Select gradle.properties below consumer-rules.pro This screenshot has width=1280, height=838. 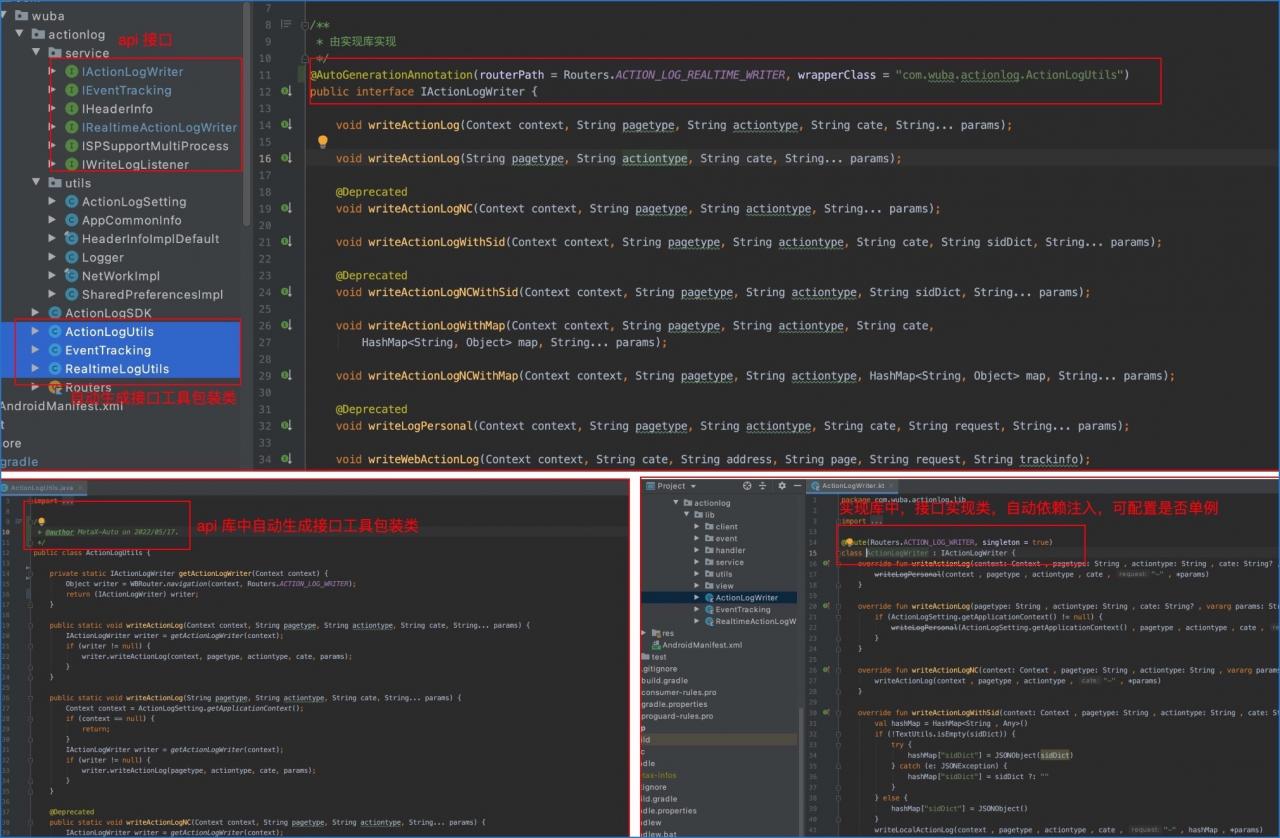tap(674, 704)
